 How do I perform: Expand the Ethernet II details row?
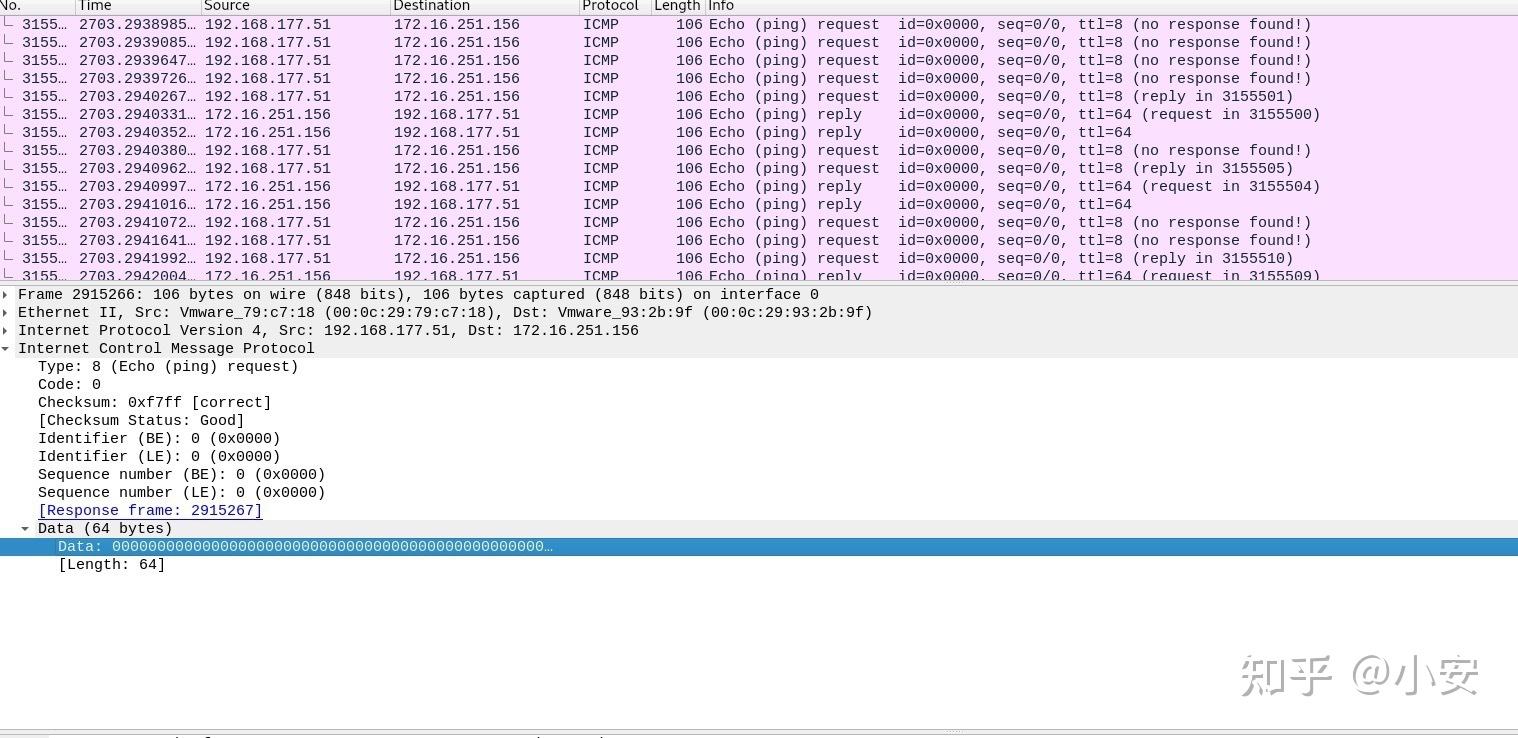click(x=6, y=313)
